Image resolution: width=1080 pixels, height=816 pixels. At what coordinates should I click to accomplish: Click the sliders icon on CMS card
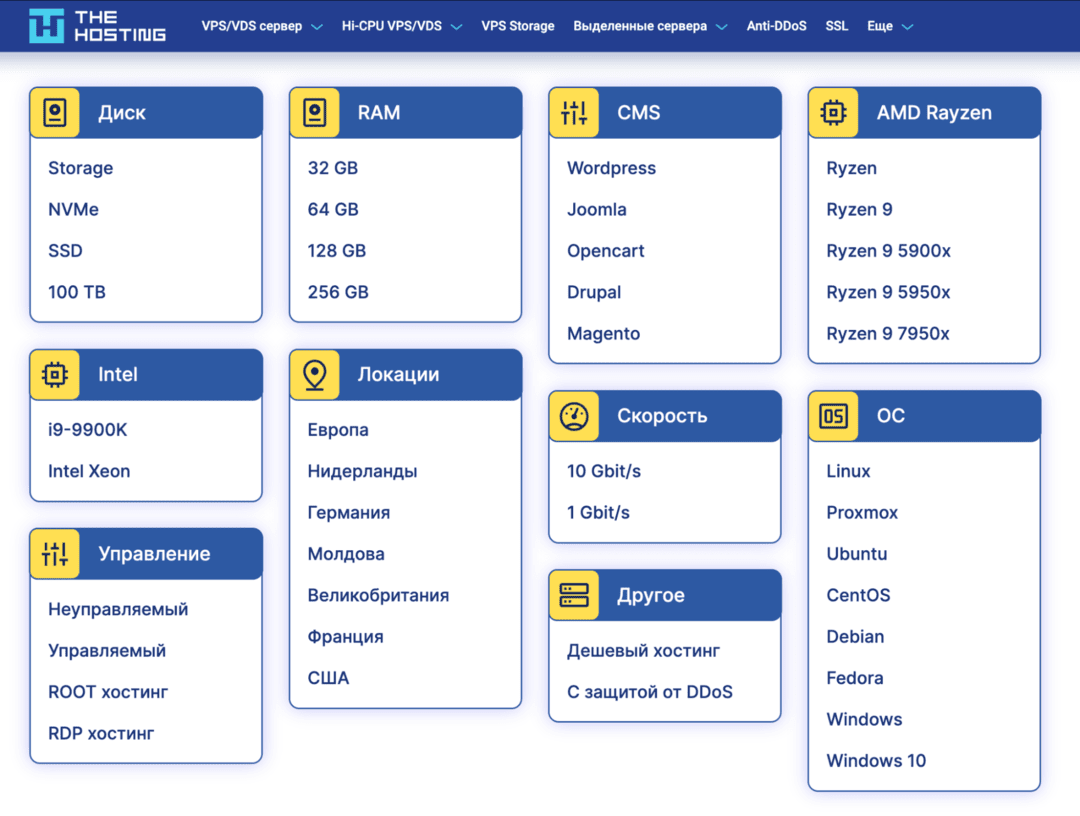pos(574,113)
